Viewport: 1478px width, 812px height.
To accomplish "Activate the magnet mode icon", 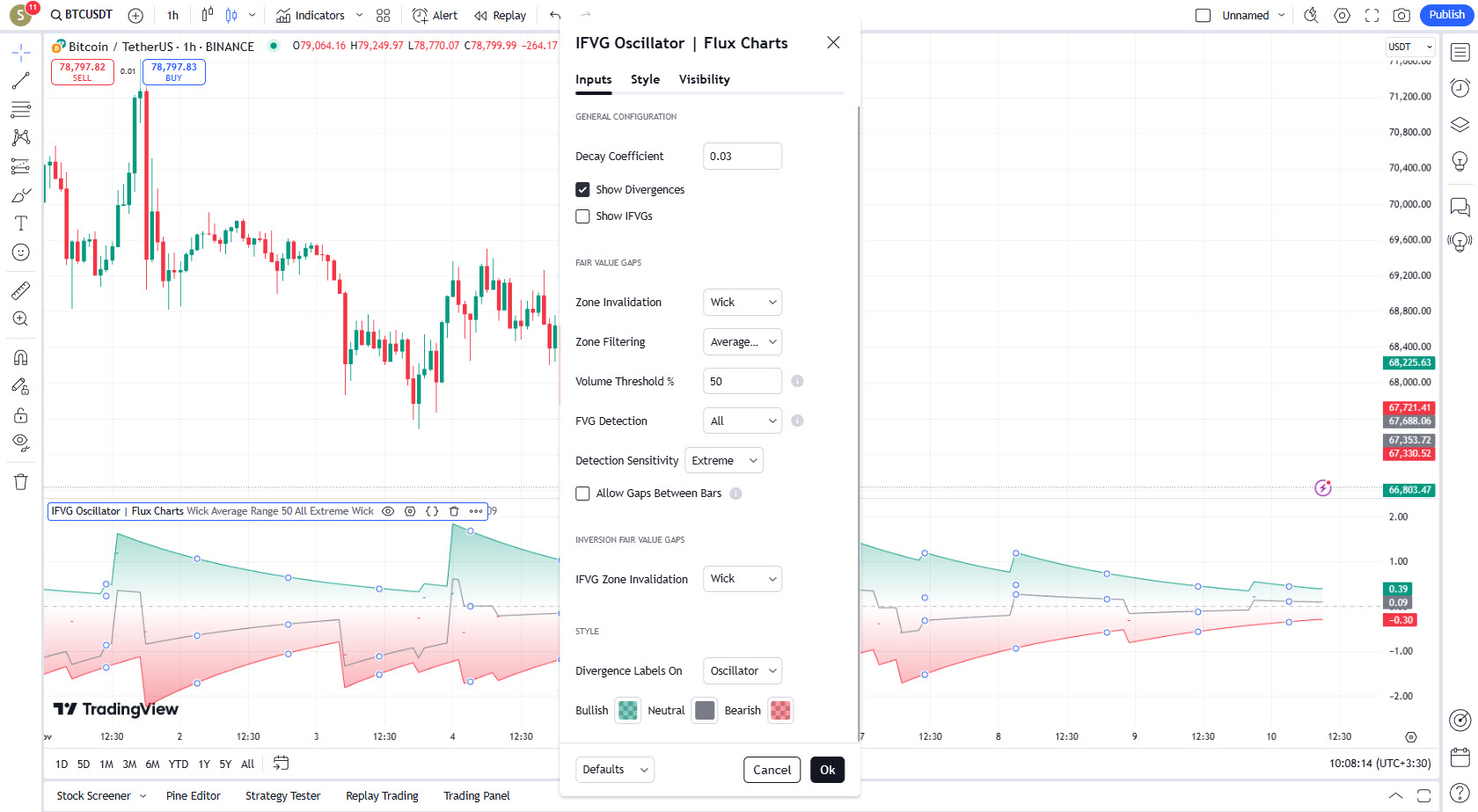I will (21, 357).
